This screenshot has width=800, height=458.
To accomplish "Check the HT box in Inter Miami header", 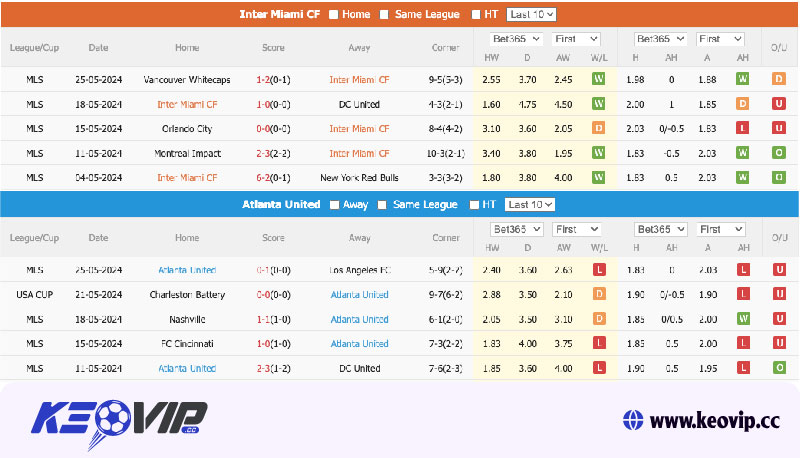I will (475, 14).
